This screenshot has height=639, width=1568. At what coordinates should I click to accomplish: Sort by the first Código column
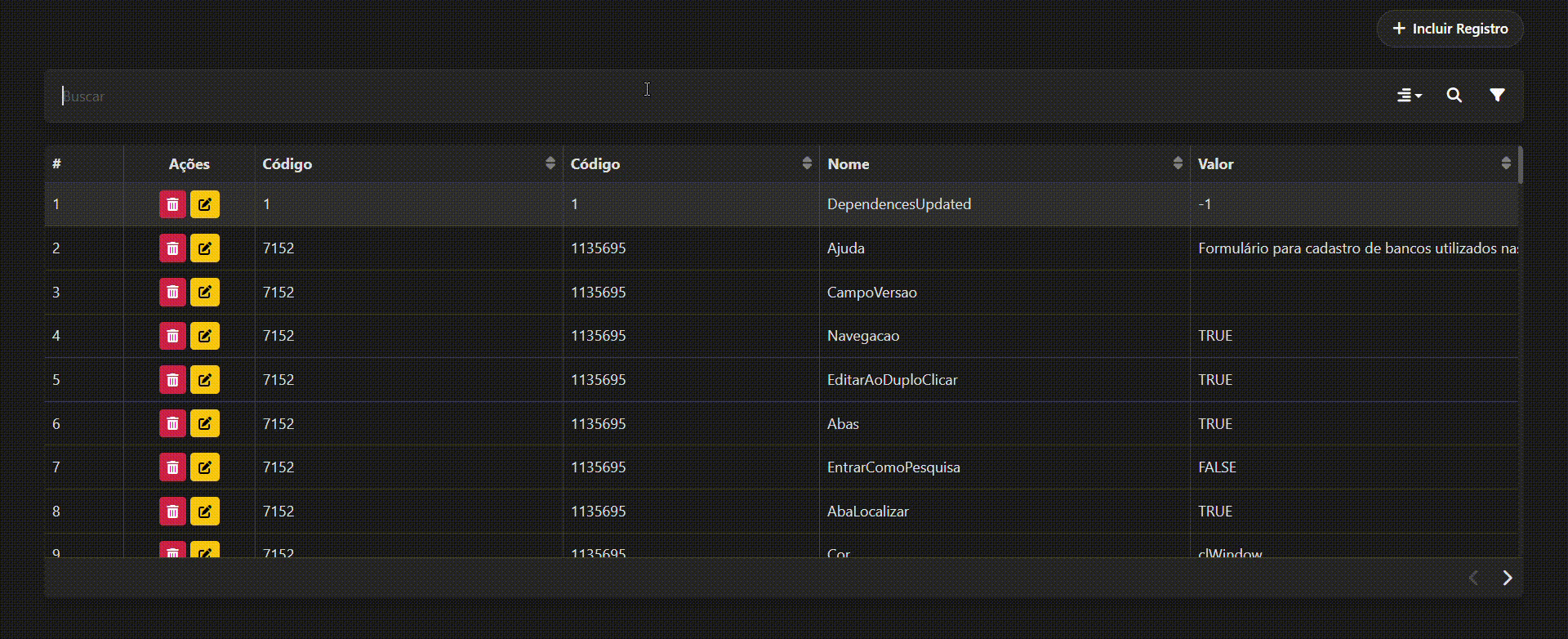tap(550, 163)
